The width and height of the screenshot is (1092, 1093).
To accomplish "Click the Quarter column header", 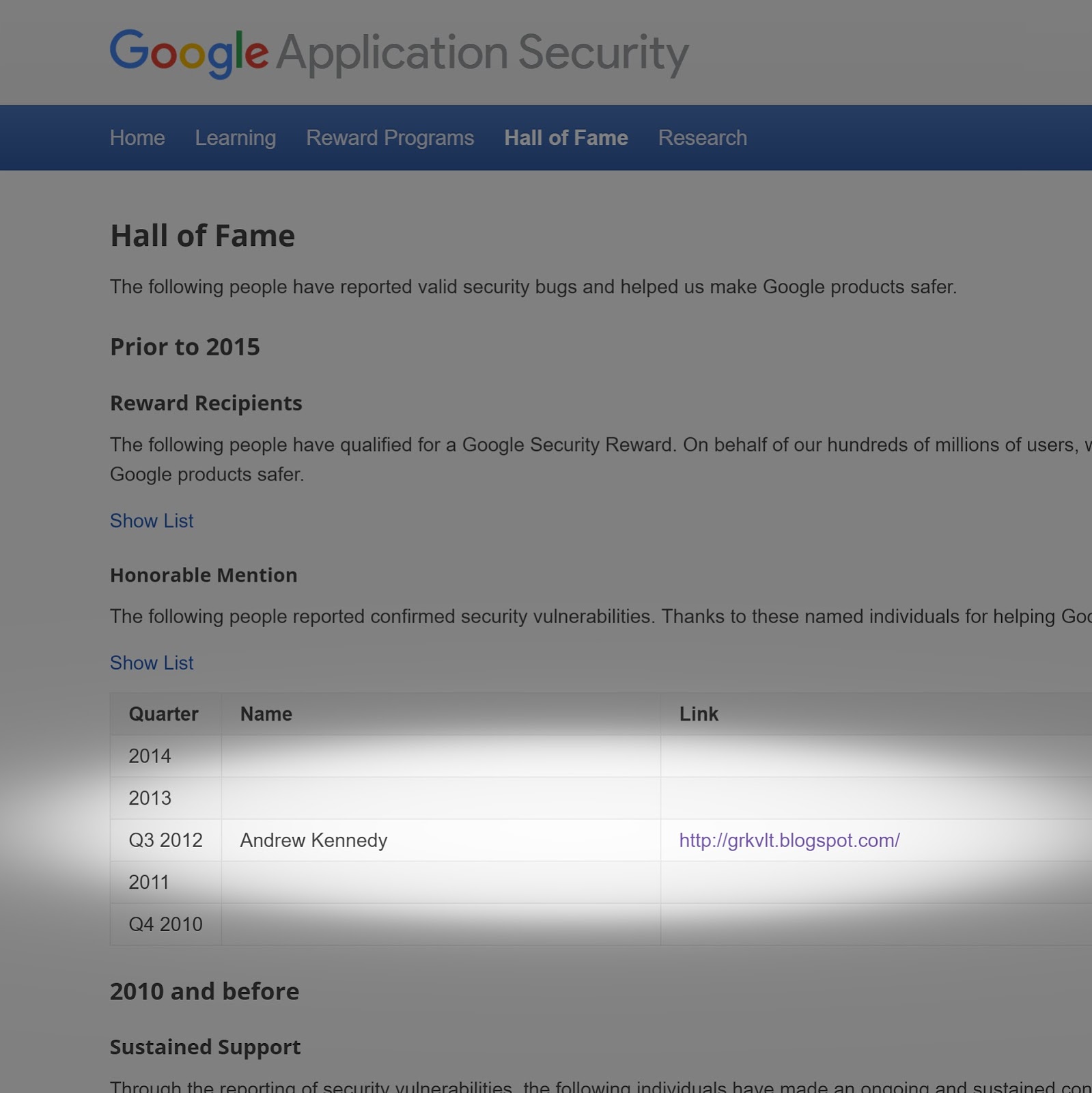I will click(x=166, y=714).
